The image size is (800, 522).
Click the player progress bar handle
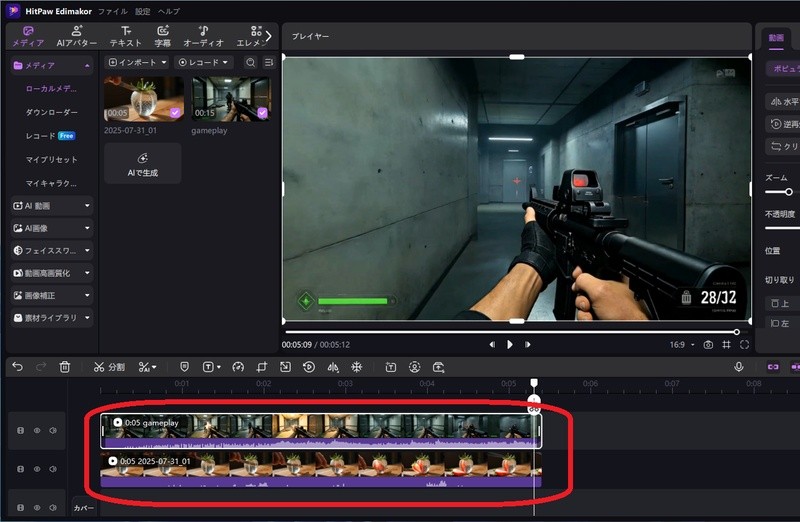point(736,332)
